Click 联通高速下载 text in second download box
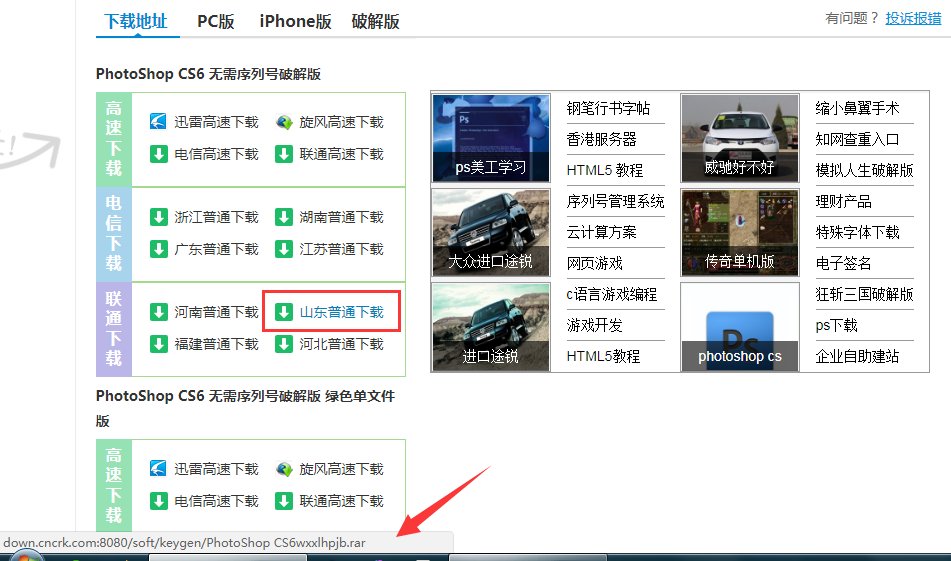Viewport: 951px width, 561px height. click(341, 501)
